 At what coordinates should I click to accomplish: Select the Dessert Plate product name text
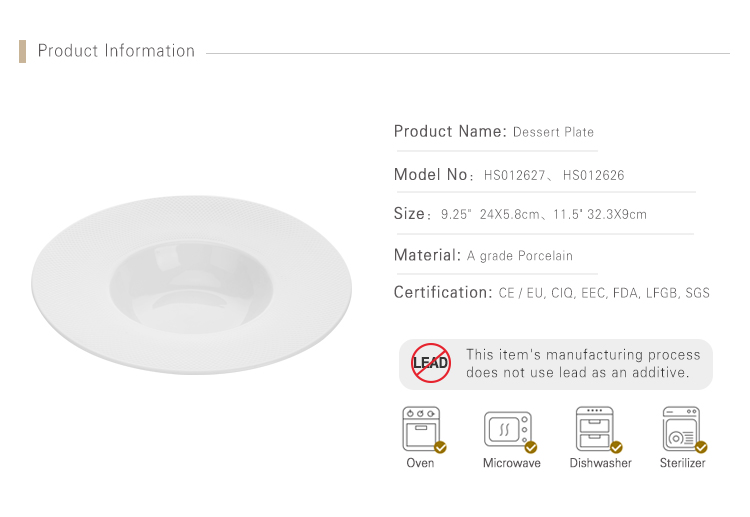(553, 132)
